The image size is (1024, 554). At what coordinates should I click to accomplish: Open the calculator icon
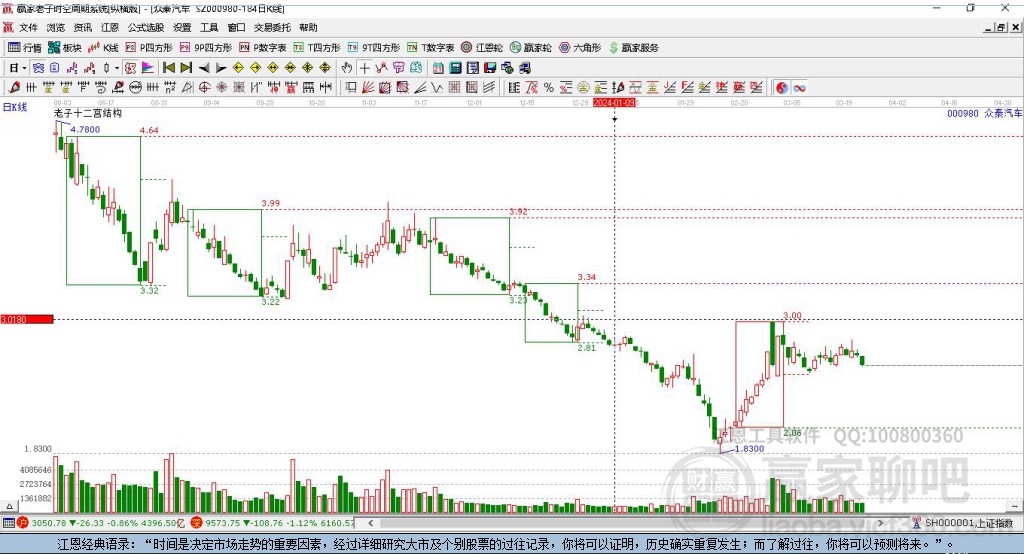point(456,68)
